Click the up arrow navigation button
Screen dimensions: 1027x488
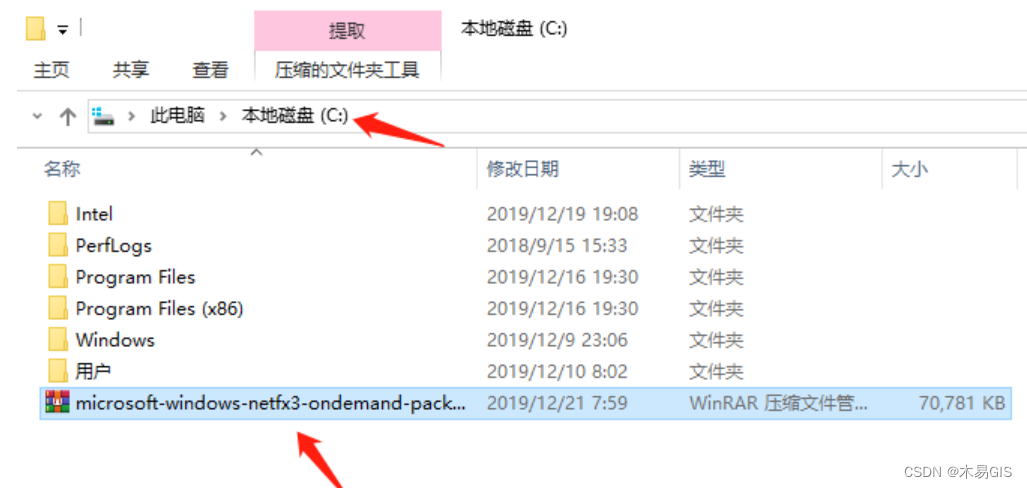pyautogui.click(x=67, y=117)
